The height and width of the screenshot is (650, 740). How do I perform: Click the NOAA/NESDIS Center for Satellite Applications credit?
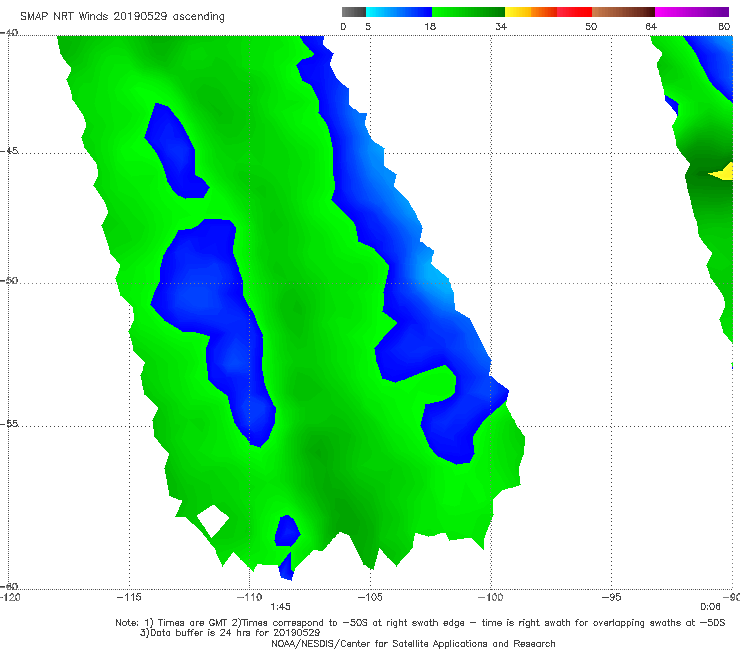point(413,644)
